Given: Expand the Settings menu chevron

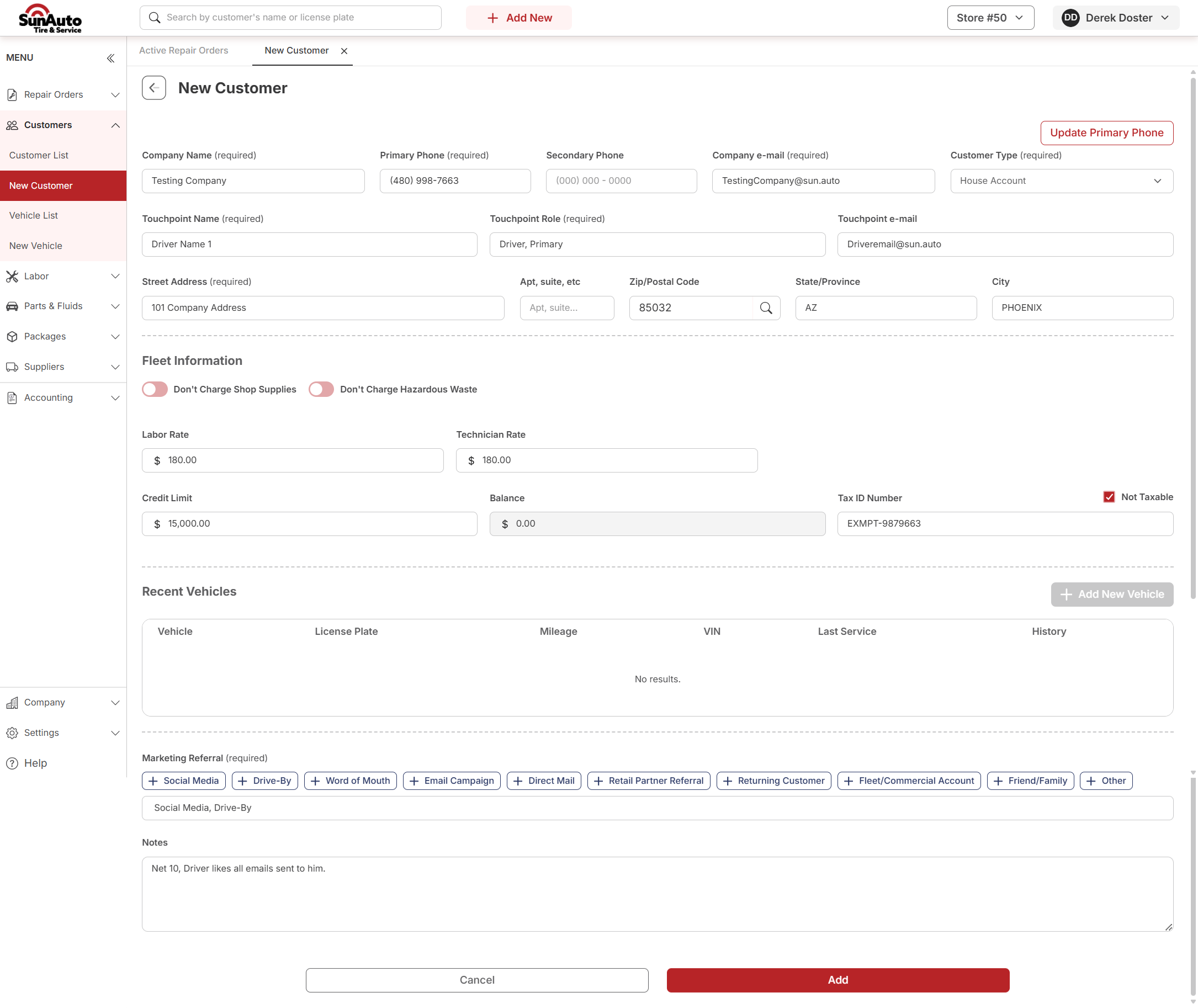Looking at the screenshot, I should point(115,733).
